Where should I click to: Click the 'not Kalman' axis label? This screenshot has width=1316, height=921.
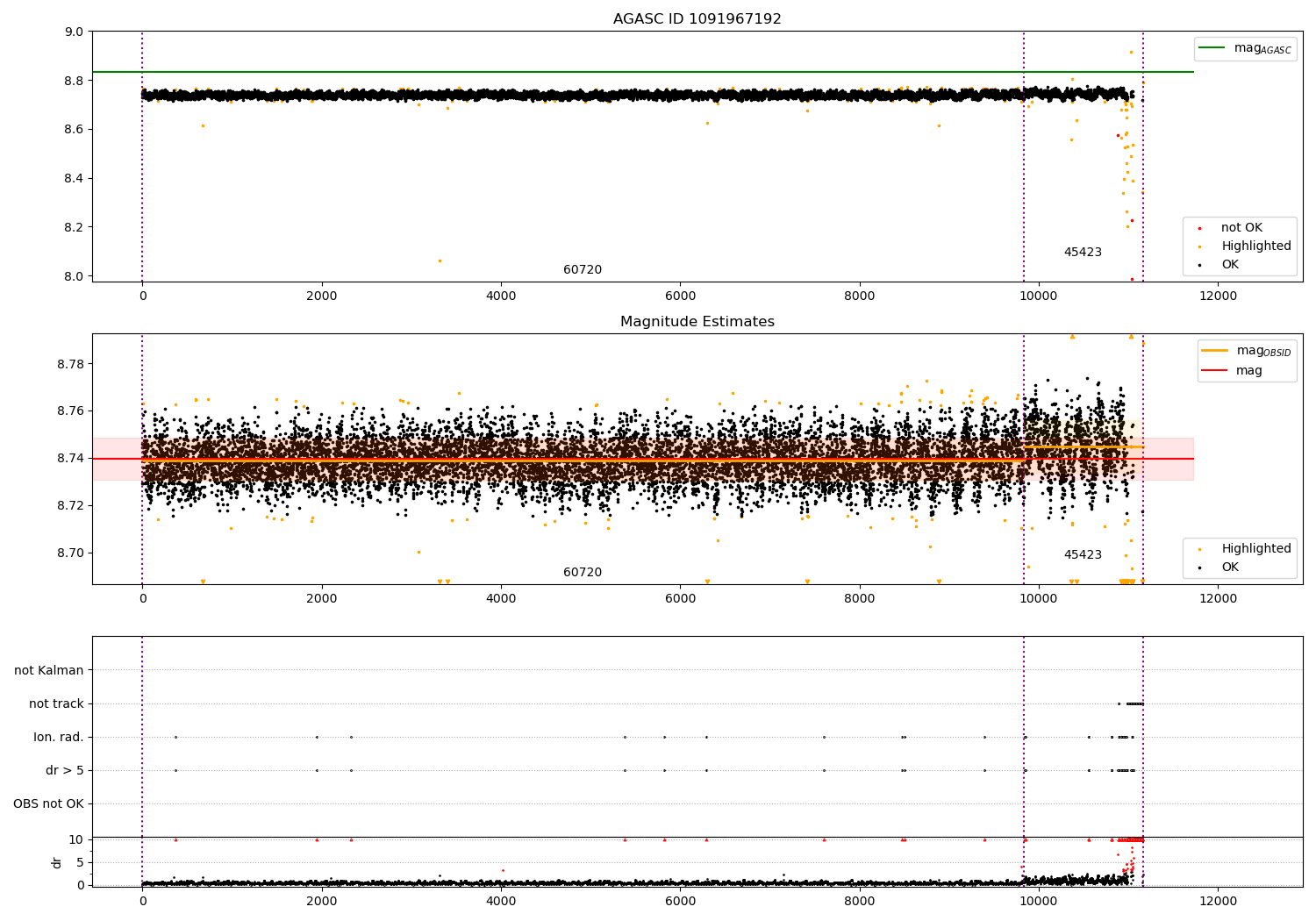(x=49, y=671)
